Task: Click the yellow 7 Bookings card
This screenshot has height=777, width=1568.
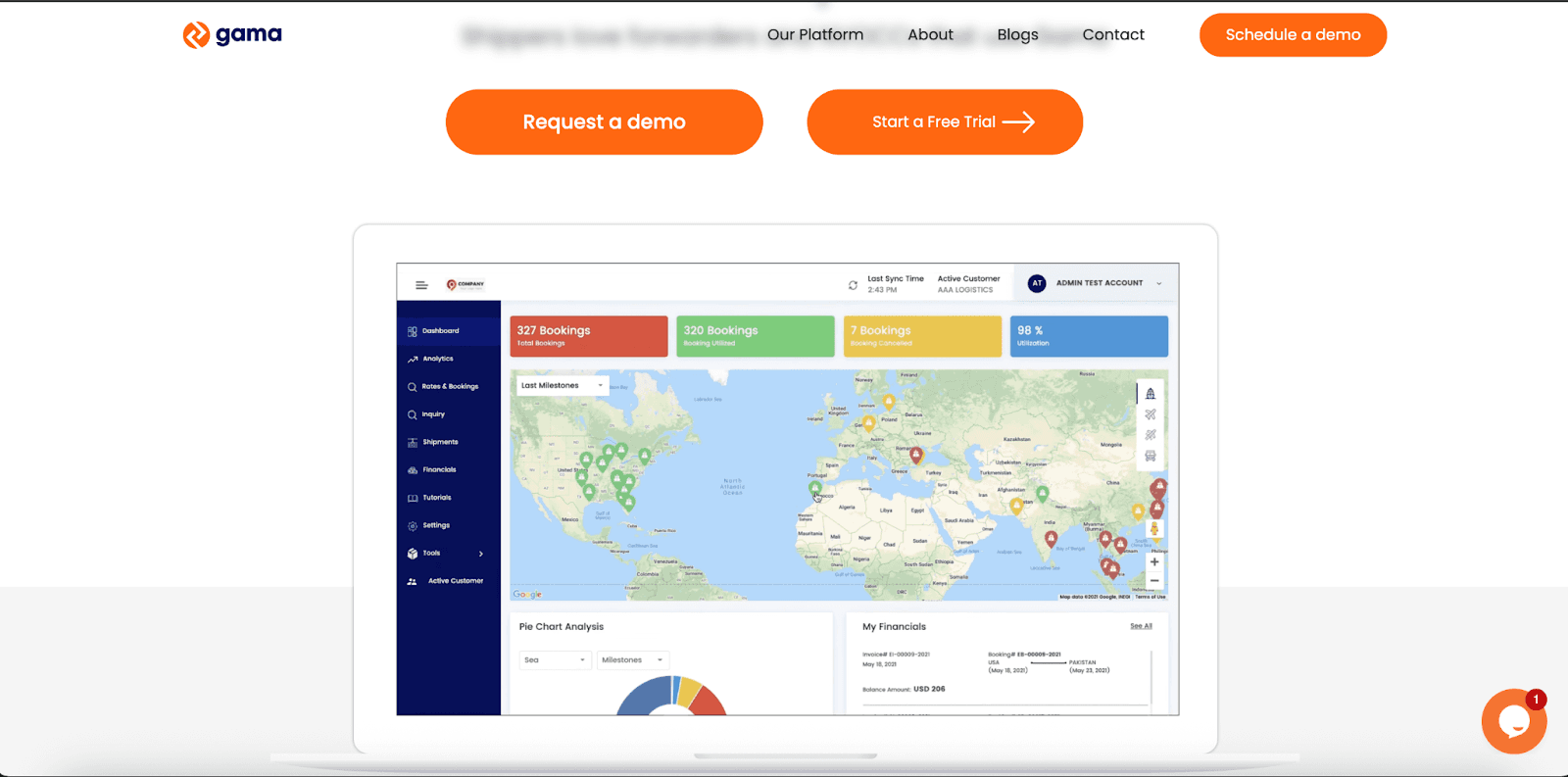Action: pyautogui.click(x=922, y=336)
